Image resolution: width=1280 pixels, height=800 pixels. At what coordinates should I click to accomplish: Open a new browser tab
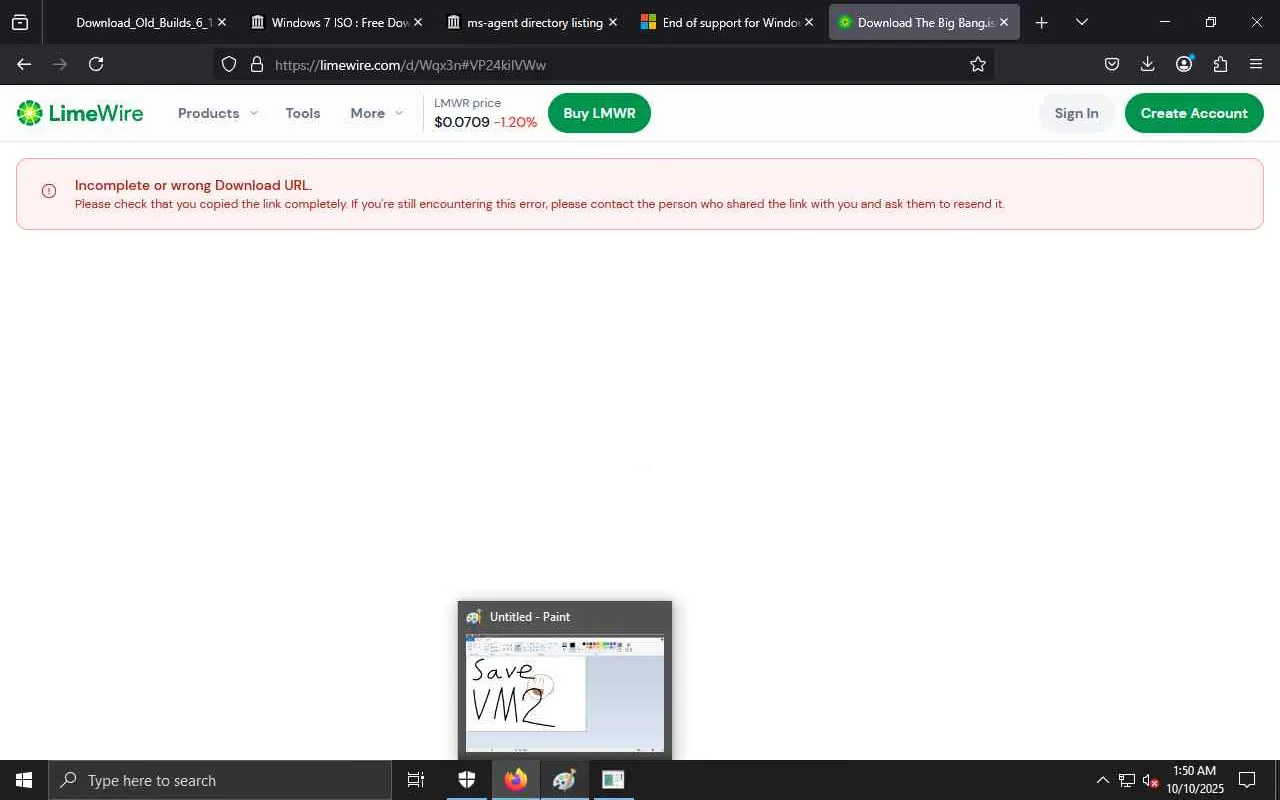1042,22
